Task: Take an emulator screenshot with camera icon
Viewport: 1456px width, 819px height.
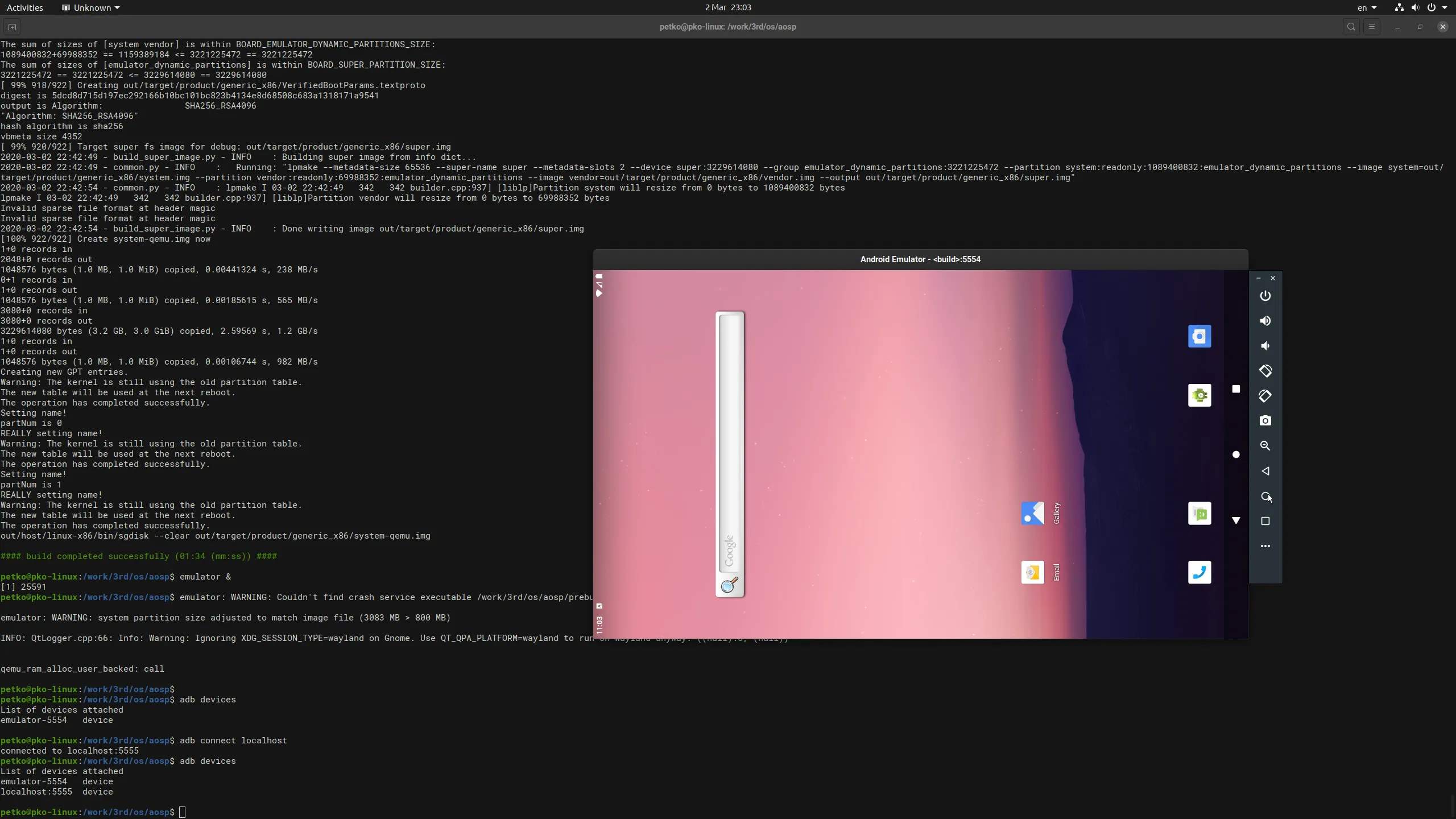Action: 1265,421
